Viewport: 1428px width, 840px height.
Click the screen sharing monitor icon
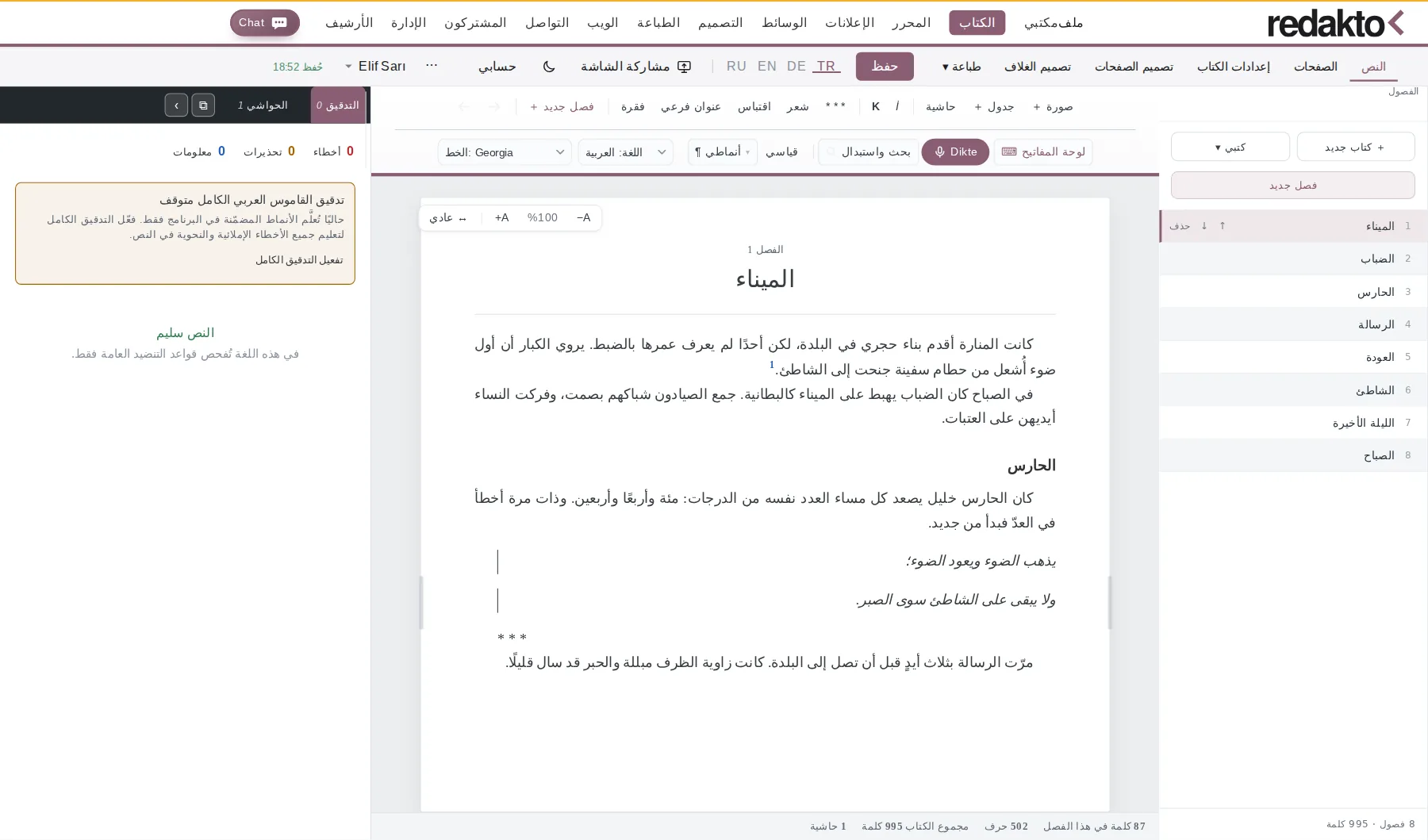tap(684, 67)
